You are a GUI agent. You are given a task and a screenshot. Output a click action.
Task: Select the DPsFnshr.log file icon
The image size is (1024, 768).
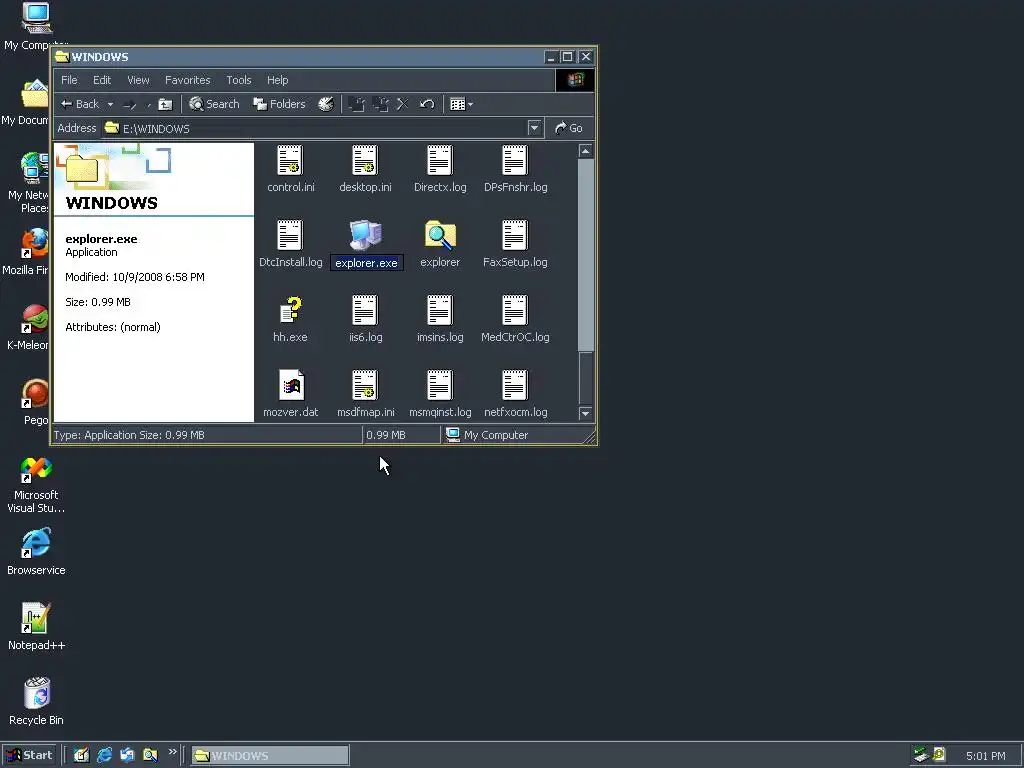(515, 161)
